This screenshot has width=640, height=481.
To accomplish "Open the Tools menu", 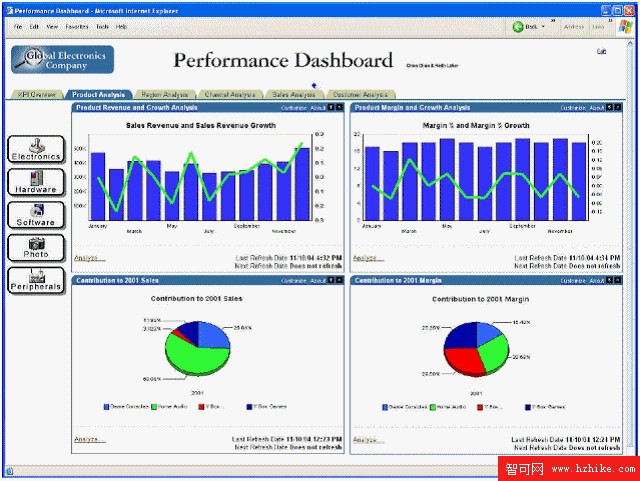I will (102, 27).
